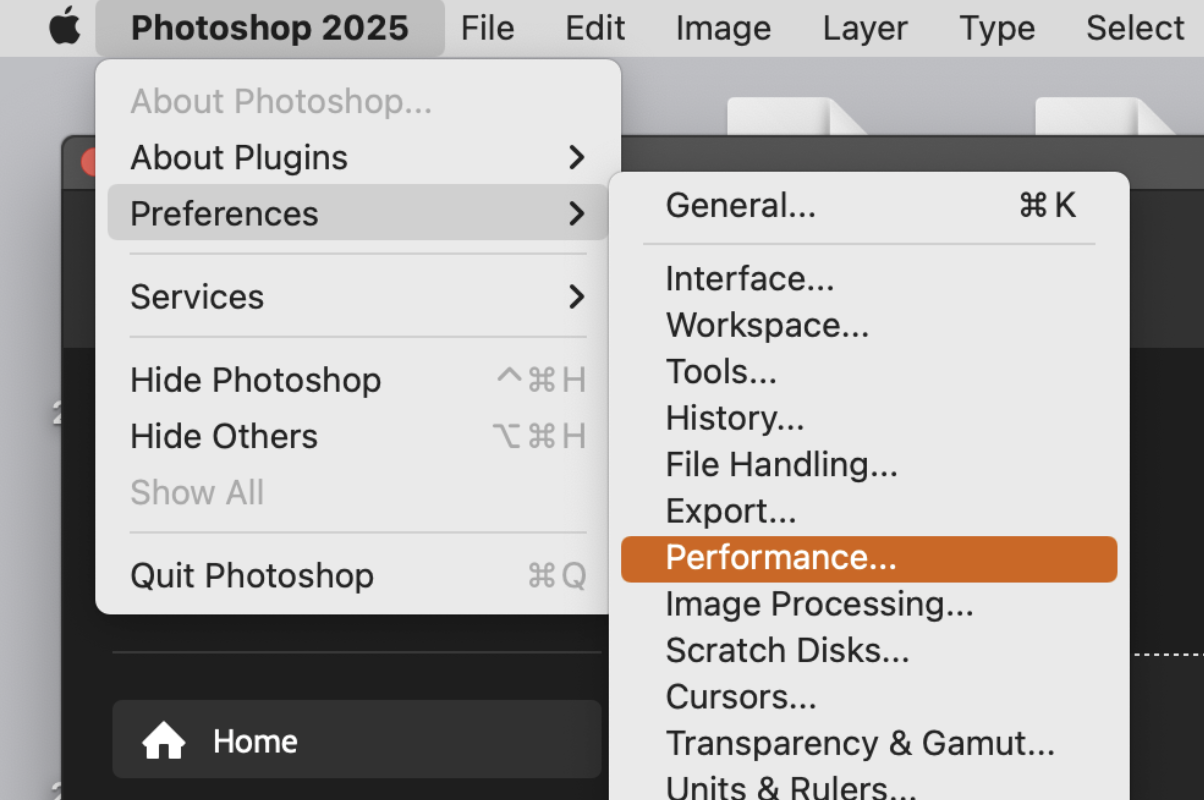Open Transparency & Gamut settings
This screenshot has height=800, width=1204.
(x=859, y=742)
